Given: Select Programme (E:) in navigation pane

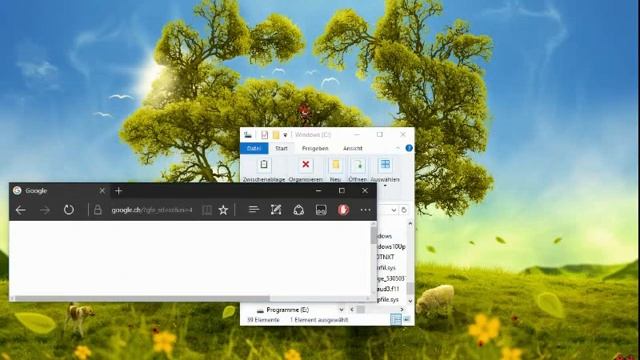Looking at the screenshot, I should (287, 310).
